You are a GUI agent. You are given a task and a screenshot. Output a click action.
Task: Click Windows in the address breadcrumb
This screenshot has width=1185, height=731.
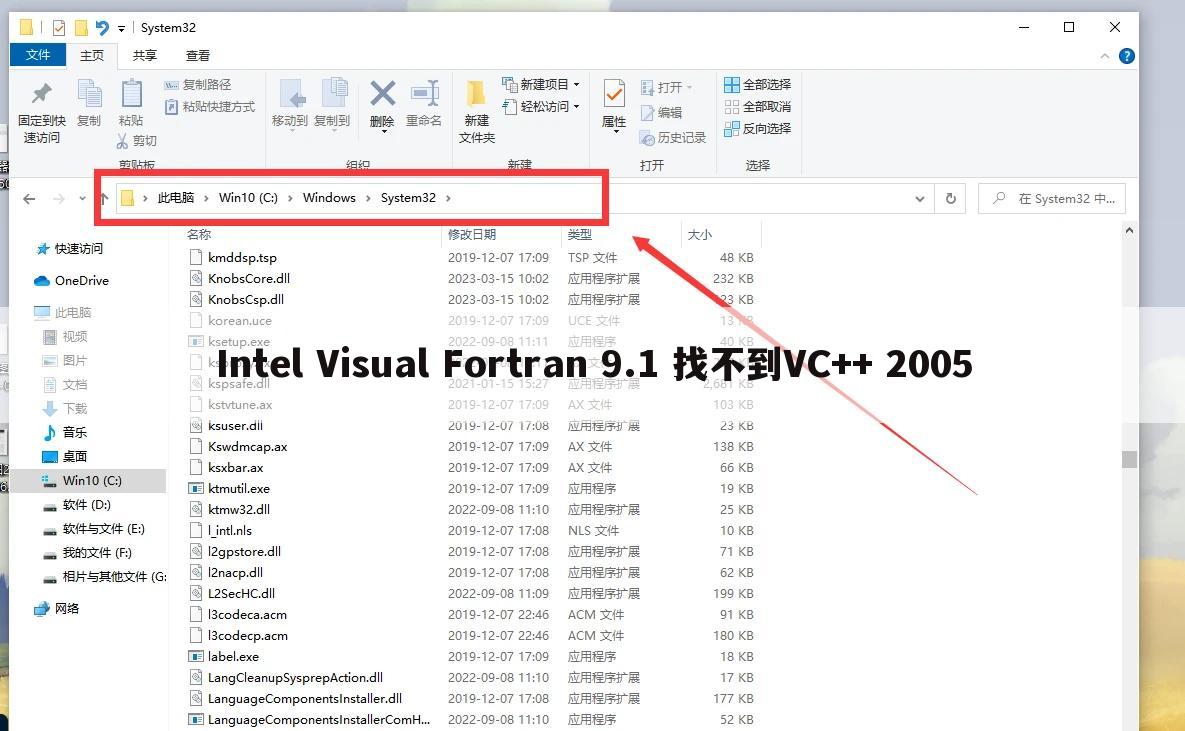click(330, 198)
